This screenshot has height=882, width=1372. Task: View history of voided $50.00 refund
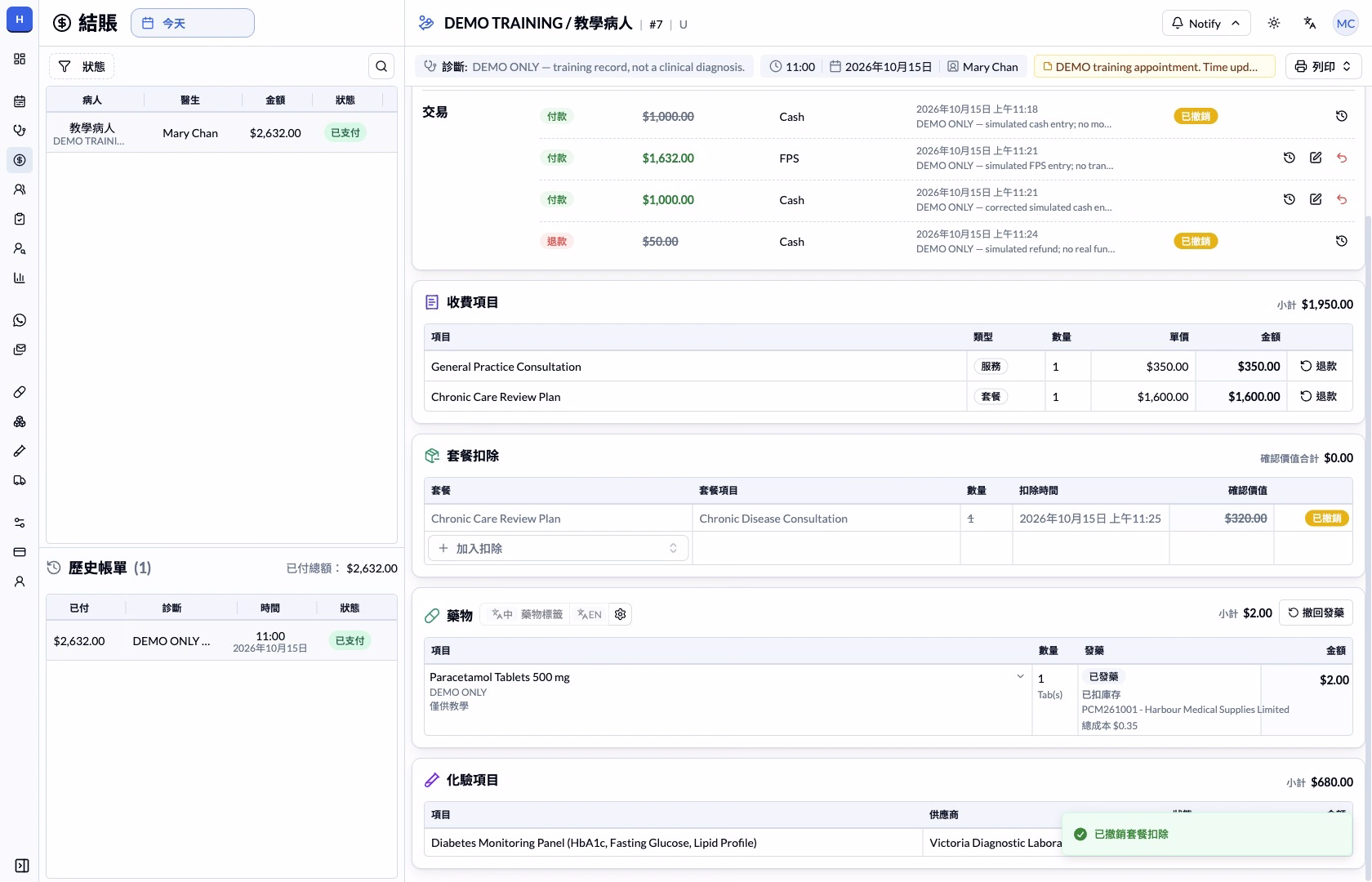pyautogui.click(x=1342, y=241)
